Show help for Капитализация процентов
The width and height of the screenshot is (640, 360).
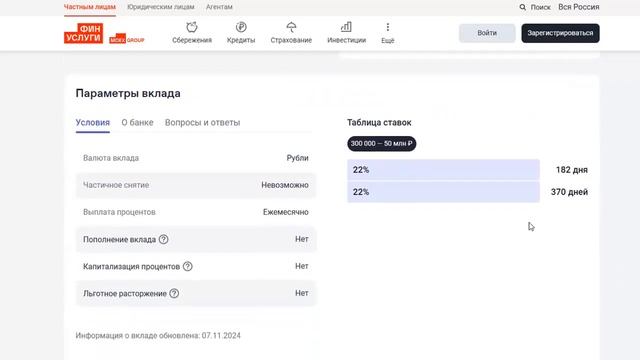point(187,267)
